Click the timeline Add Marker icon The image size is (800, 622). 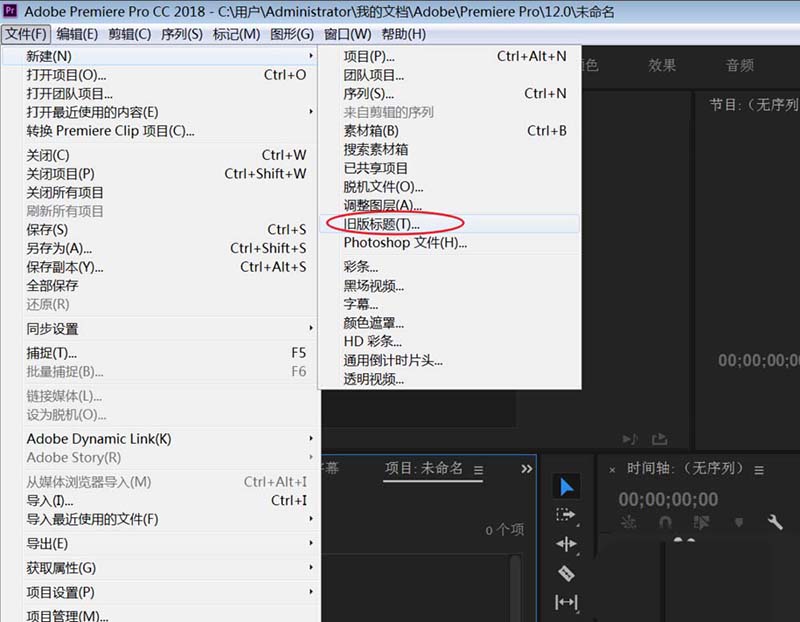tap(738, 522)
